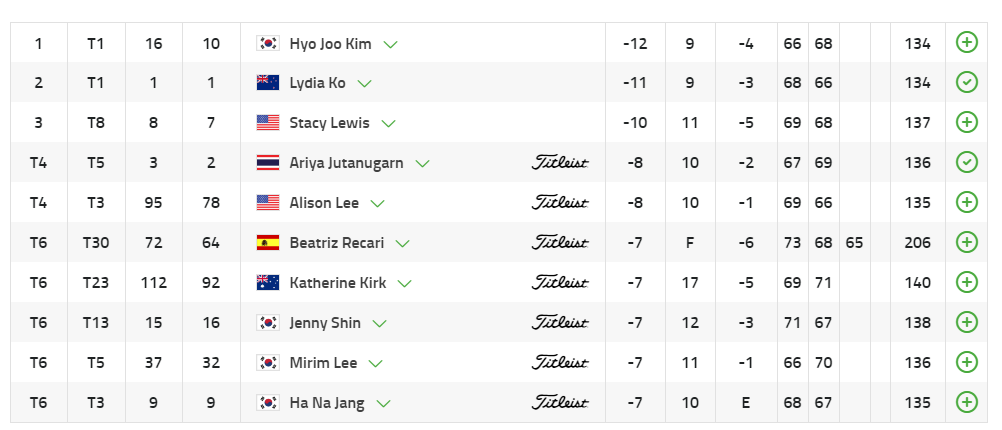Uncheck the green checkmark for Lydia Ko

966,83
